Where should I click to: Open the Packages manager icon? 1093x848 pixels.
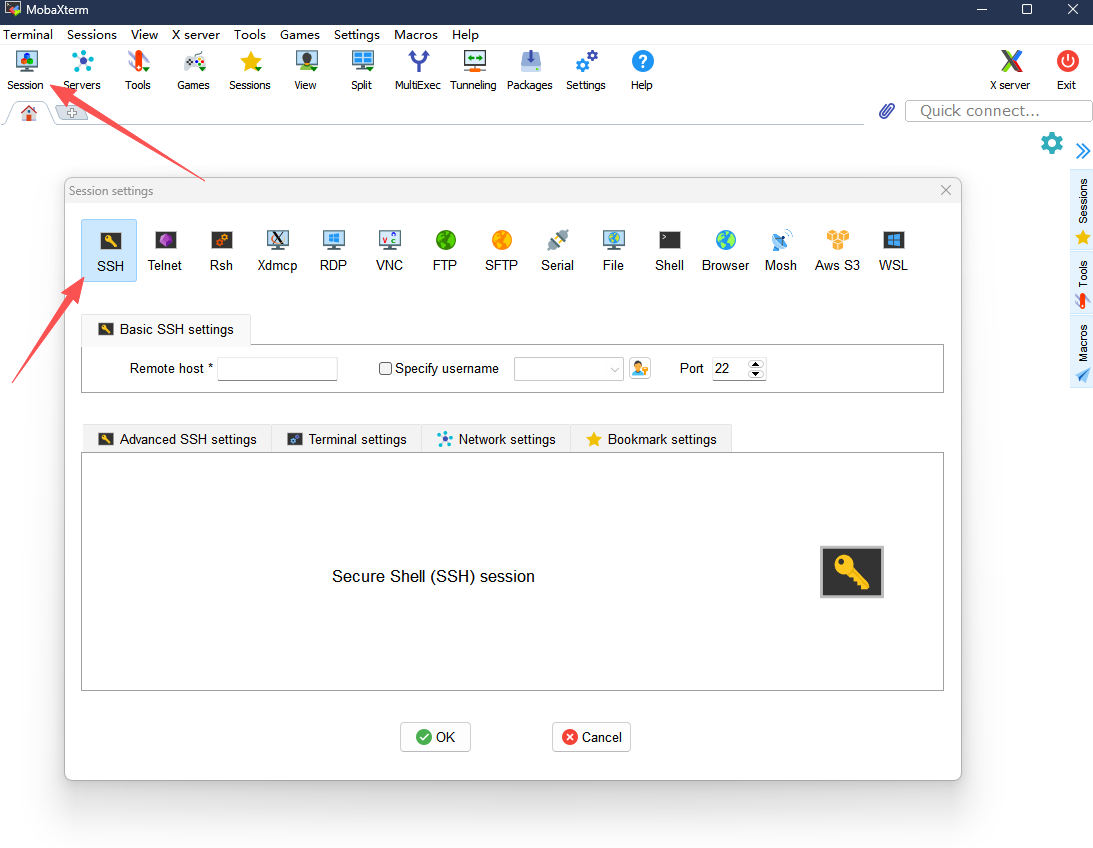(530, 70)
